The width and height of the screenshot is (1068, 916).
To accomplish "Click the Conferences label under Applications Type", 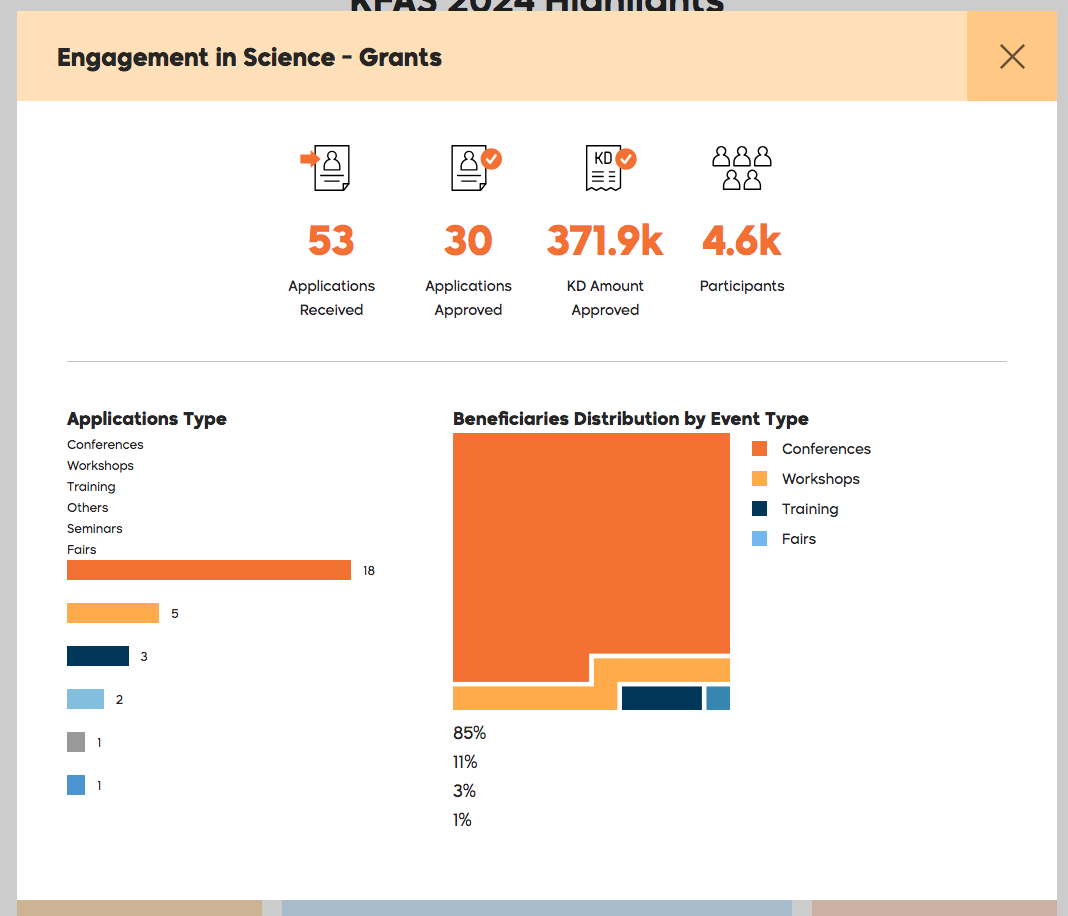I will pos(105,445).
